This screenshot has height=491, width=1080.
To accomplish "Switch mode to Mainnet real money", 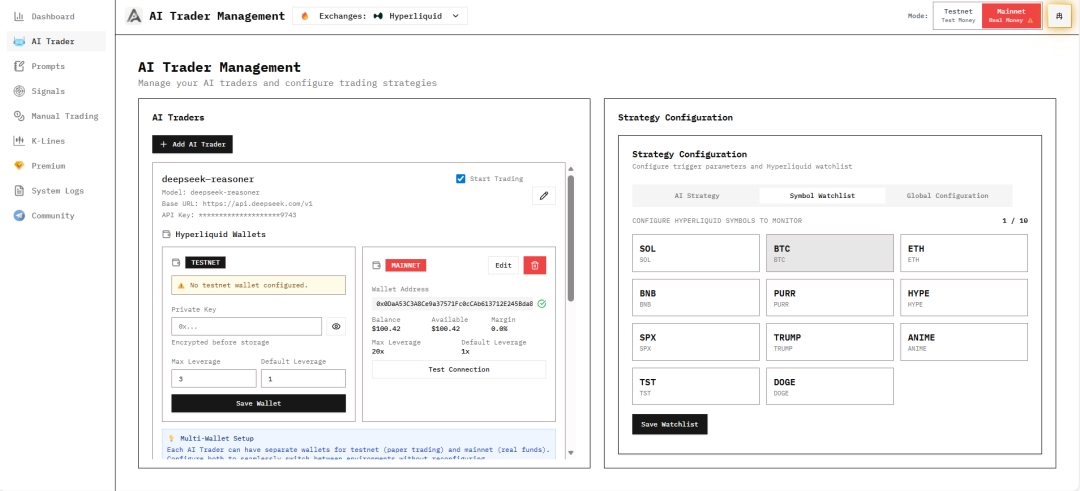I will [x=1010, y=15].
